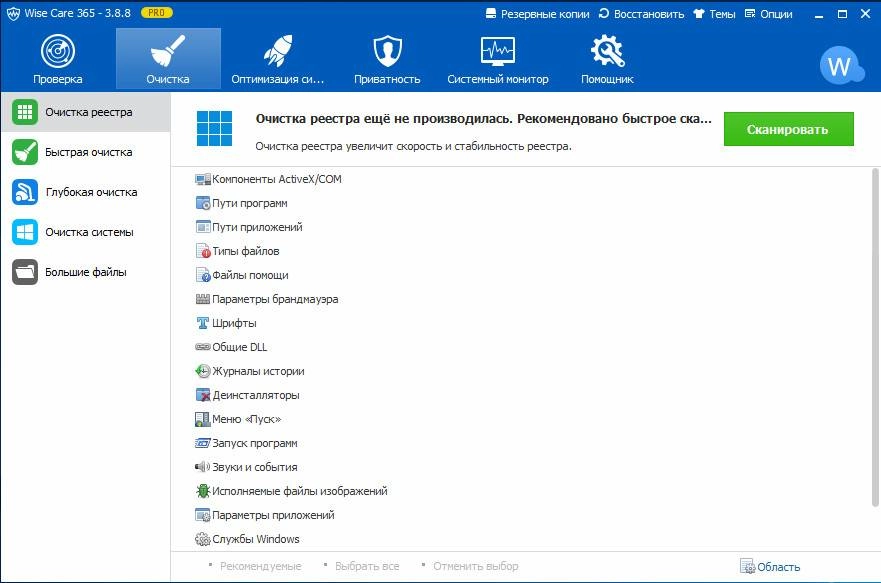
Task: Click the Исполняемые файлы изображений bug icon
Action: coord(203,491)
